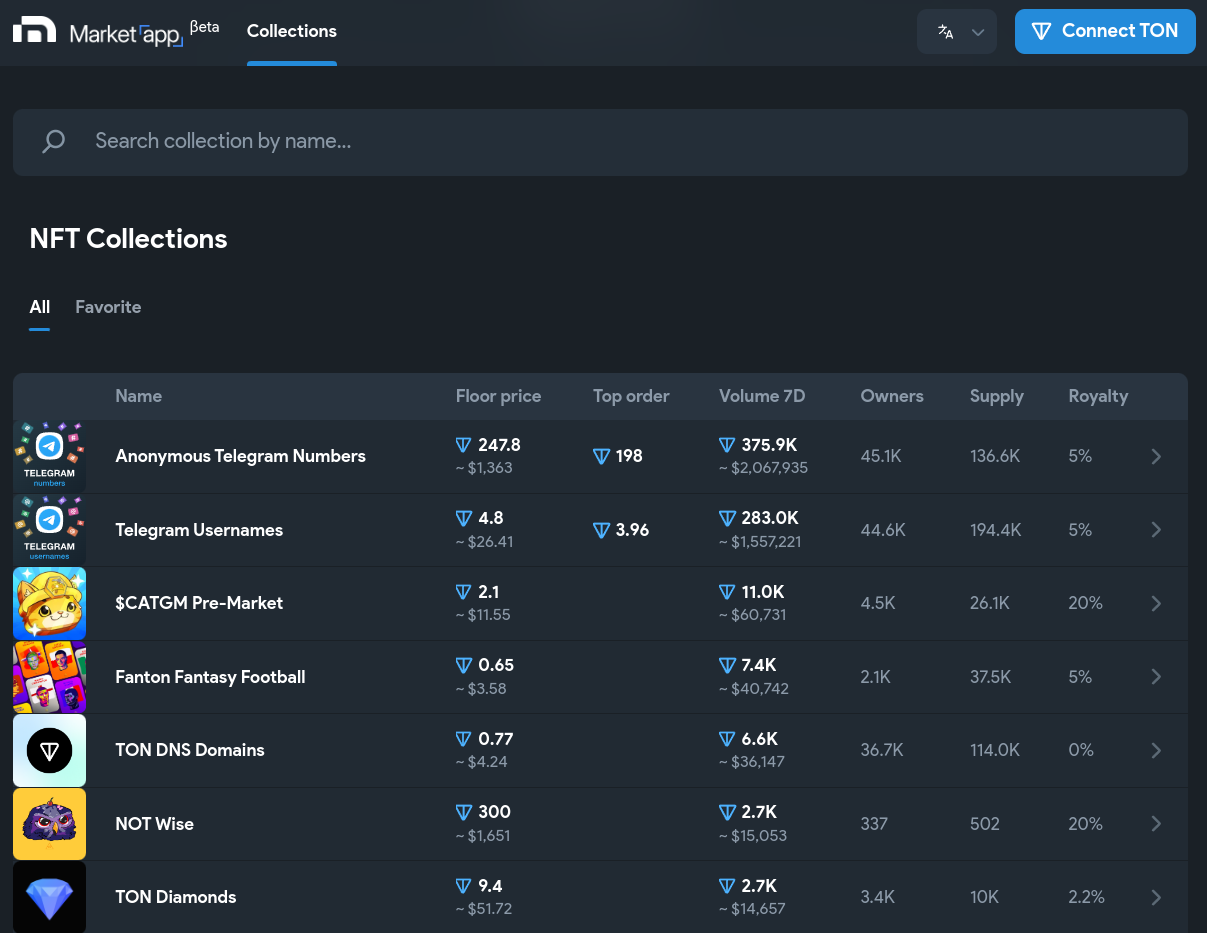Click the TON icon beside floor 9.4
This screenshot has width=1207, height=933.
pyautogui.click(x=463, y=886)
